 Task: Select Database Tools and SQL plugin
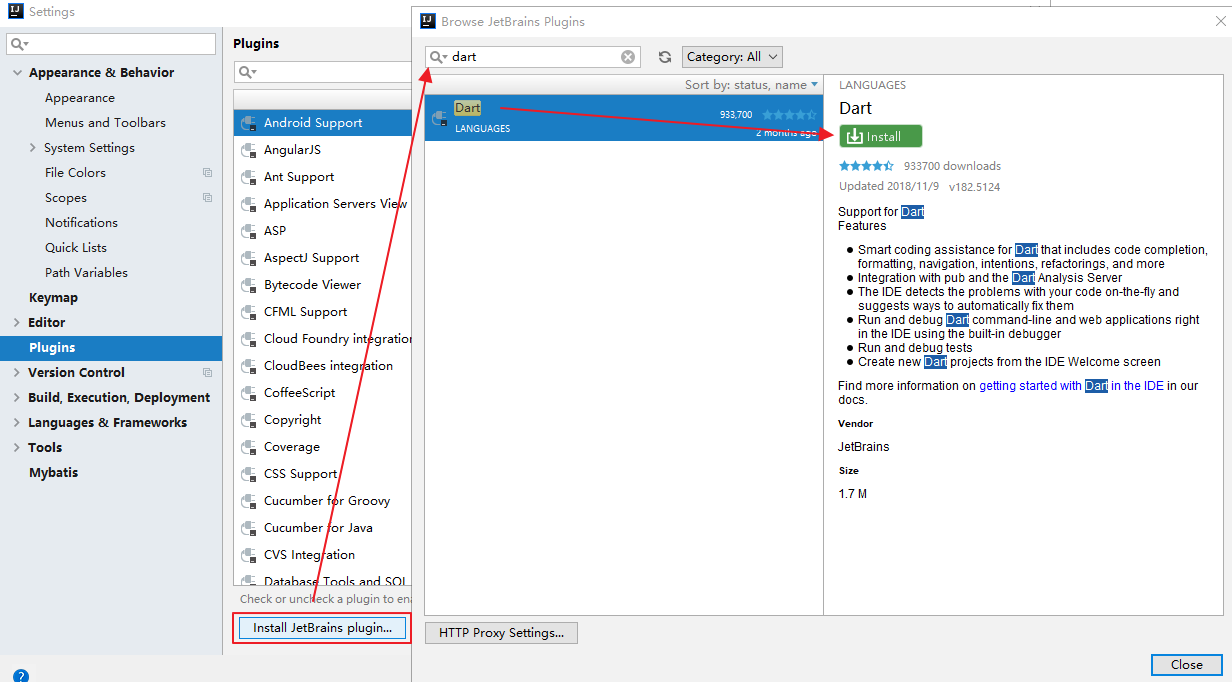point(322,580)
